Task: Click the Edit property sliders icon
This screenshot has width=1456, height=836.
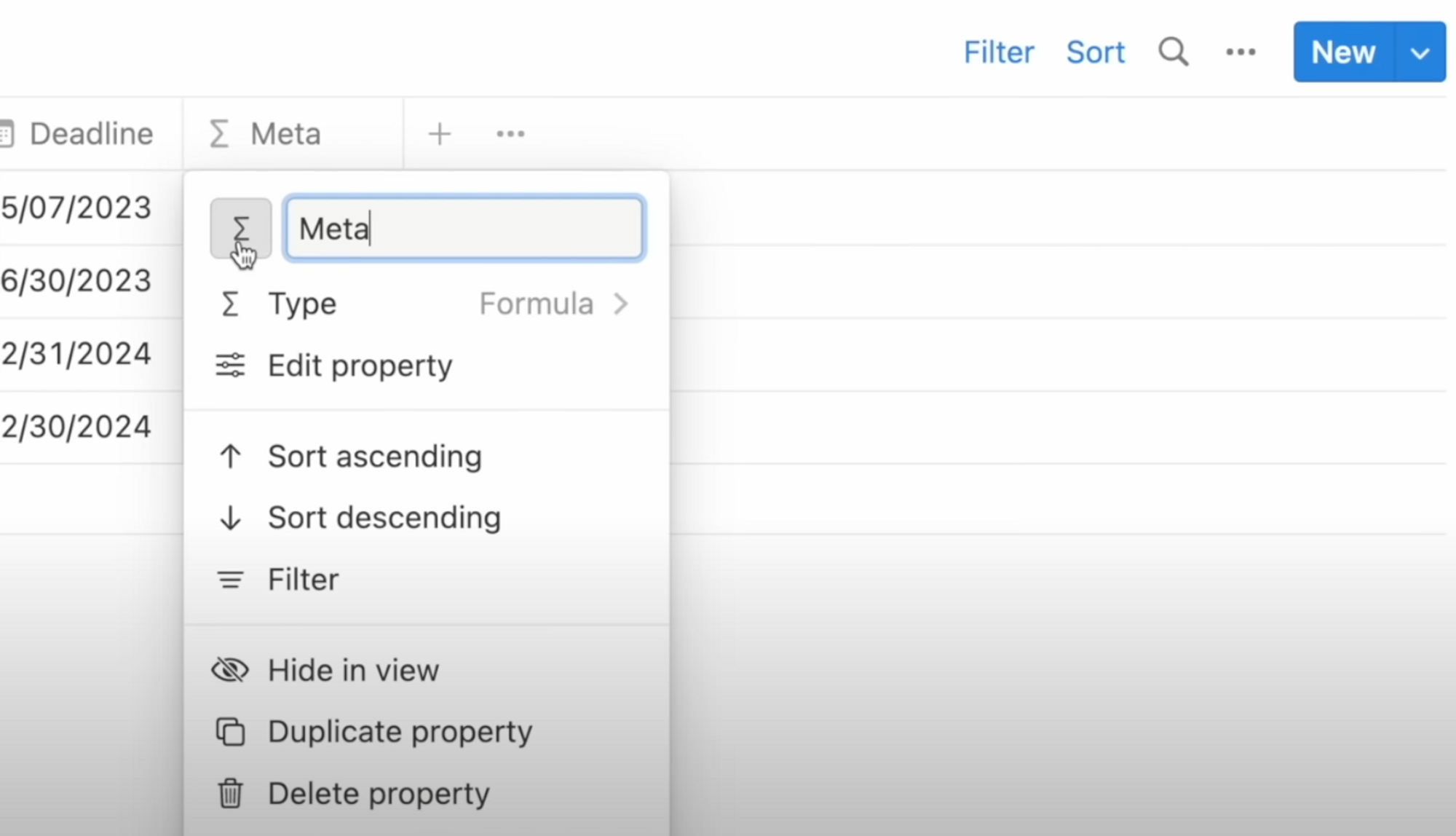Action: 230,366
